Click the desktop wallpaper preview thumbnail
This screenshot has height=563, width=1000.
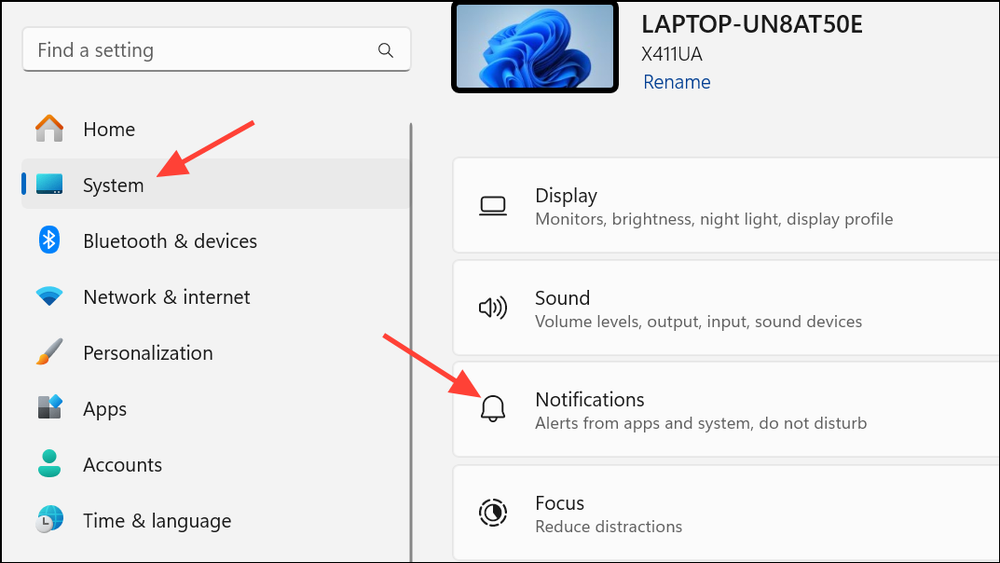[535, 47]
